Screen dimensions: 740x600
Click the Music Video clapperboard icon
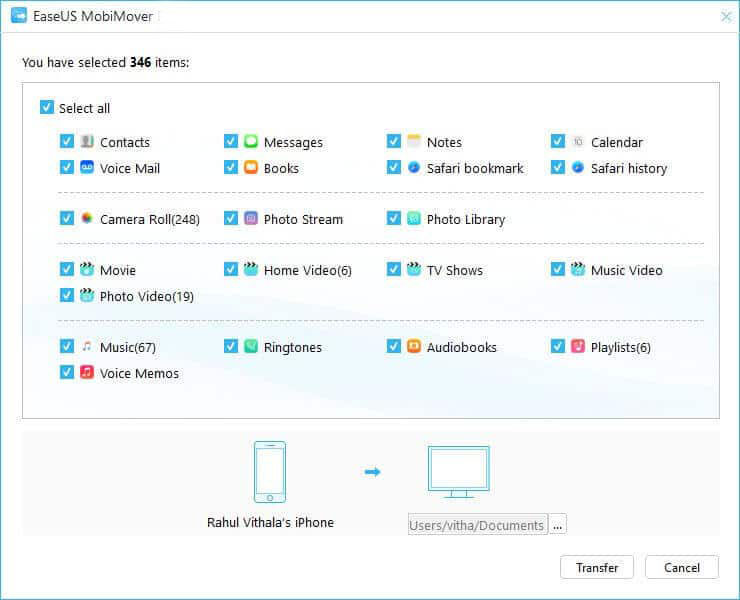point(578,269)
